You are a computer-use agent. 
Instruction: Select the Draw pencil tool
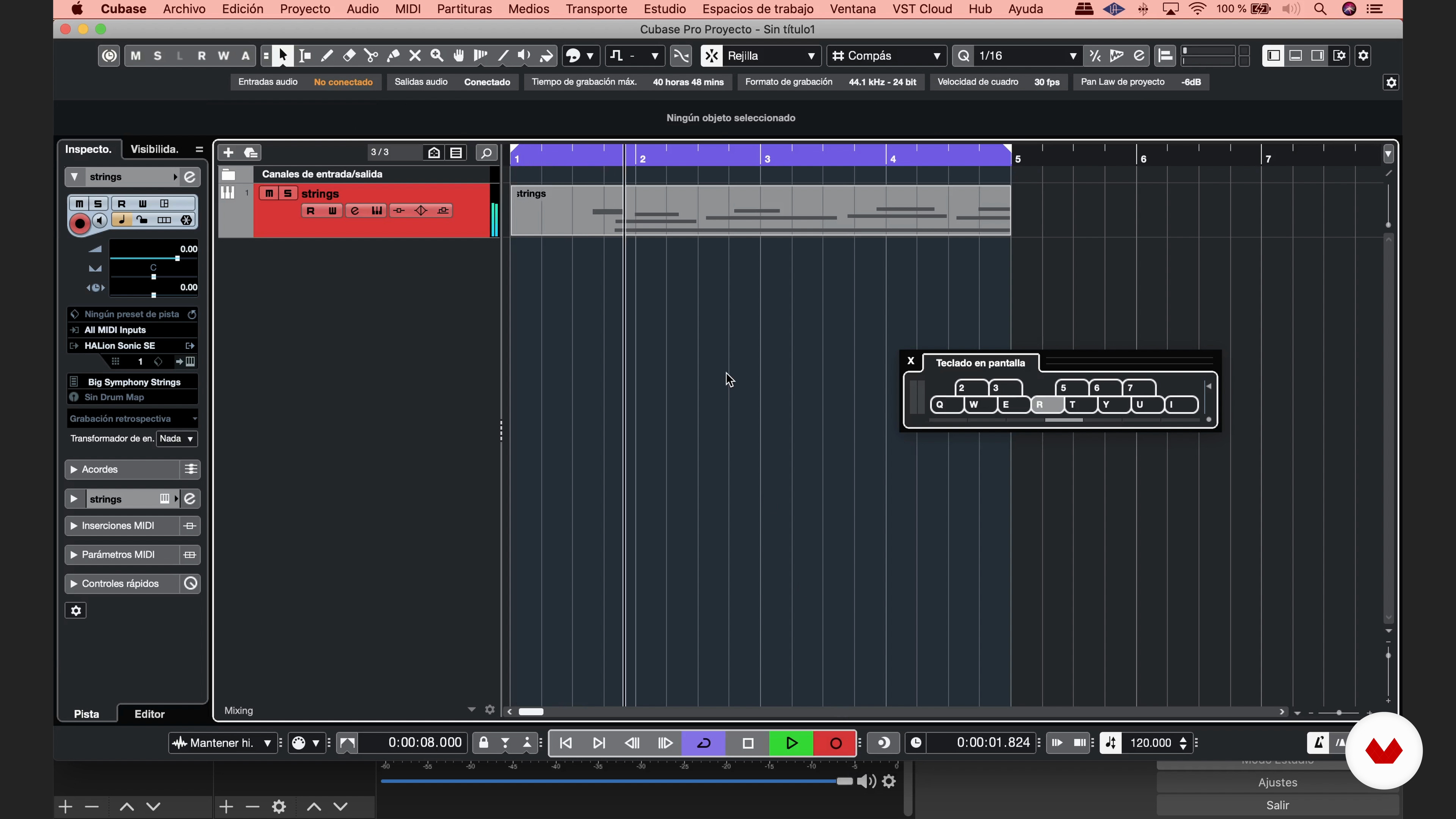327,55
